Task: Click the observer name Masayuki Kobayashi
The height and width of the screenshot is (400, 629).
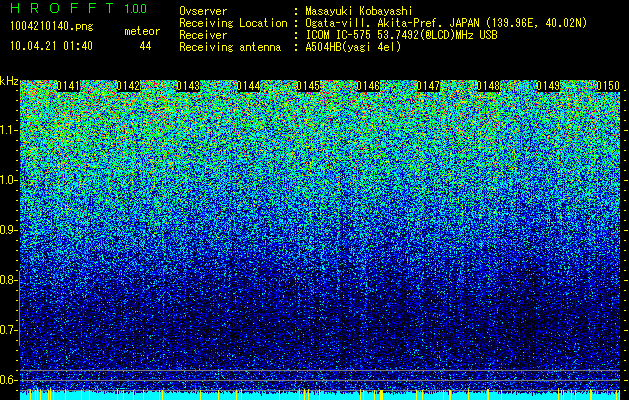Action: tap(359, 11)
